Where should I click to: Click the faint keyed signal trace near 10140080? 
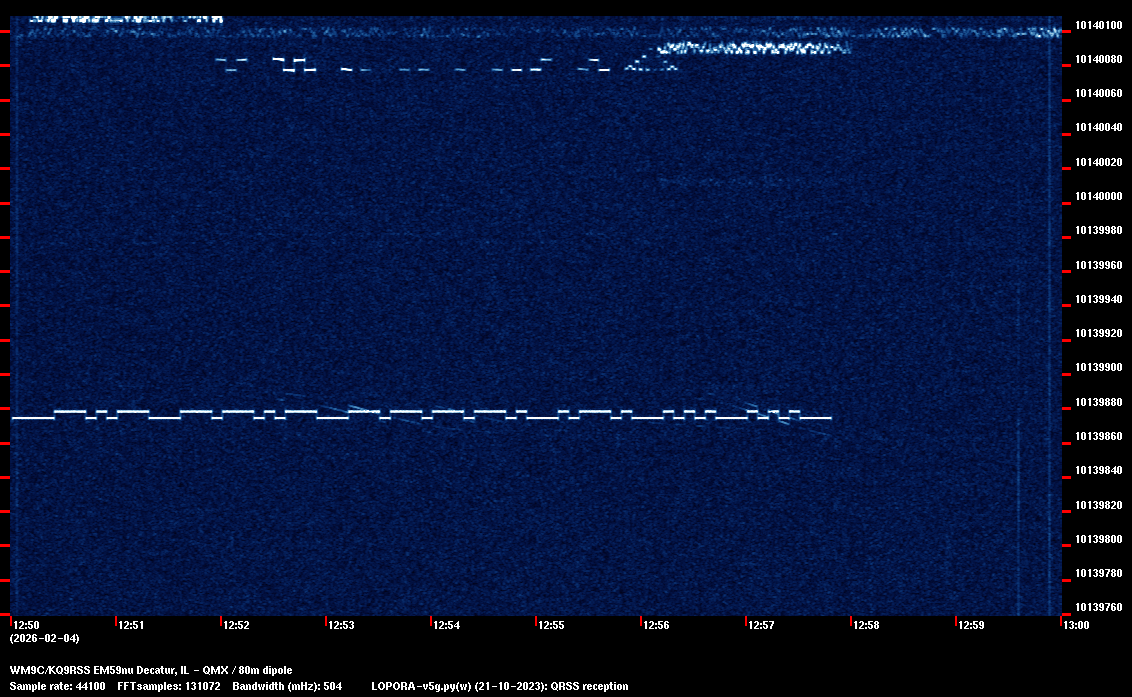coord(420,69)
